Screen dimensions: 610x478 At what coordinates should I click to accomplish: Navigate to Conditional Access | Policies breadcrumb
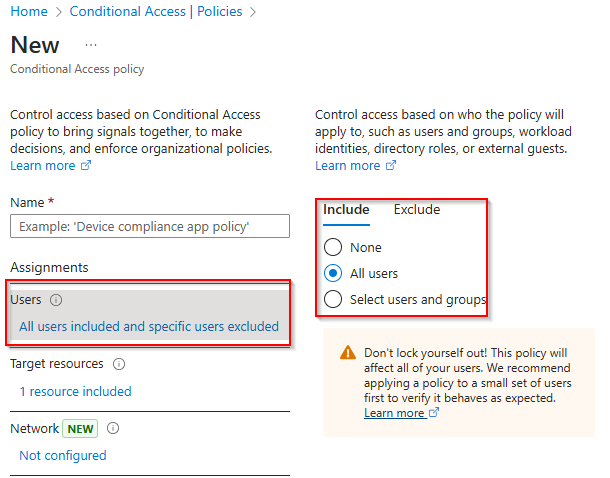pyautogui.click(x=158, y=12)
